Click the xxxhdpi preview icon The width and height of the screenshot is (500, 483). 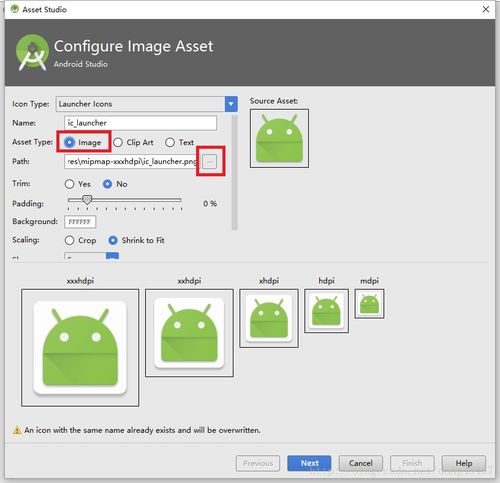pyautogui.click(x=80, y=348)
